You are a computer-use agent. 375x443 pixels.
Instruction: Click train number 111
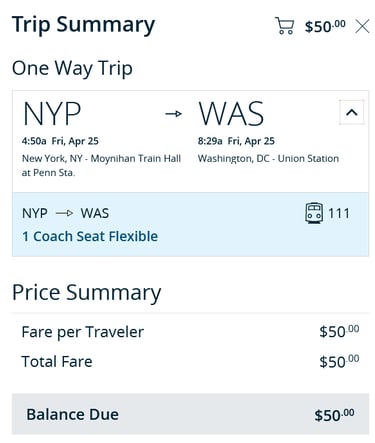(x=339, y=213)
